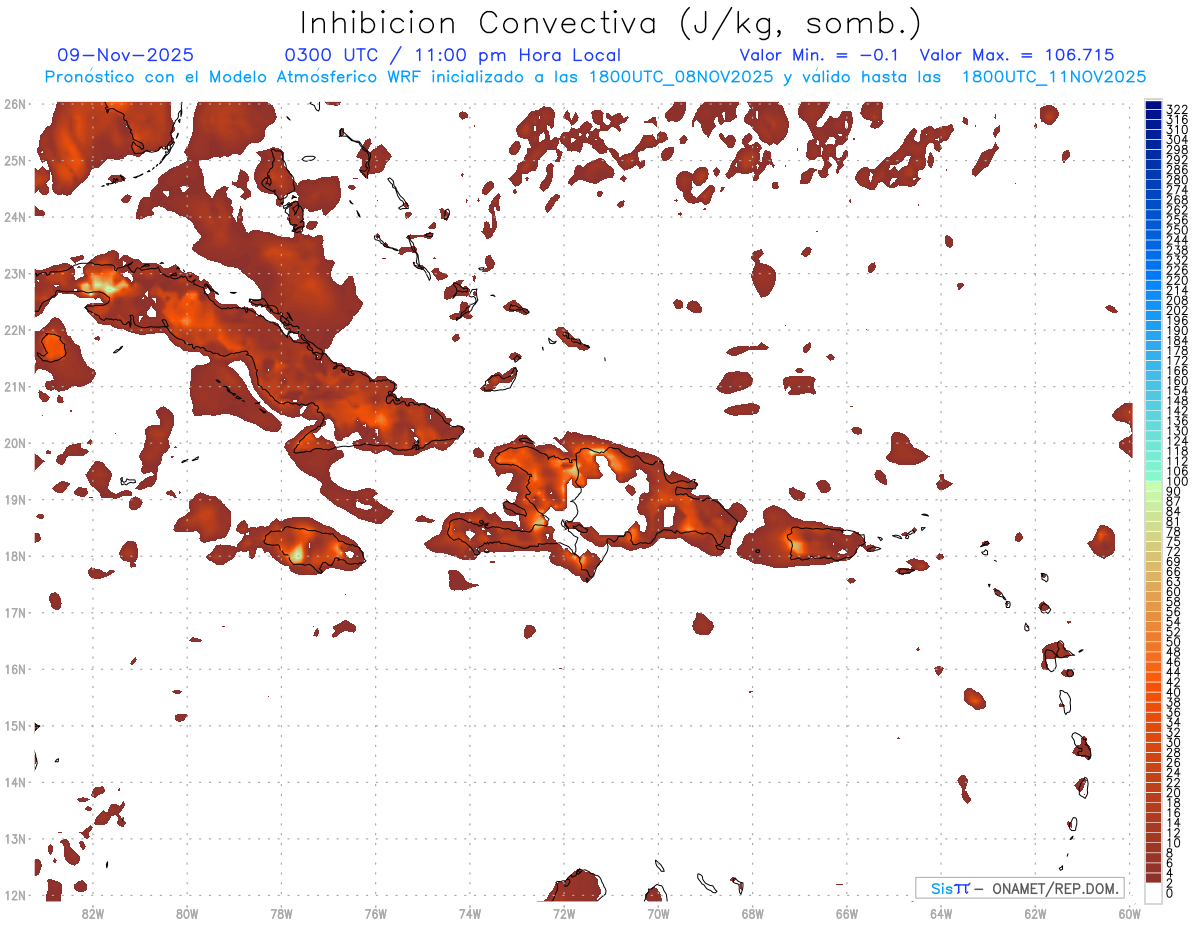
Task: Click the '1800UTC_11NOV2025' valid-until time
Action: 1054,77
